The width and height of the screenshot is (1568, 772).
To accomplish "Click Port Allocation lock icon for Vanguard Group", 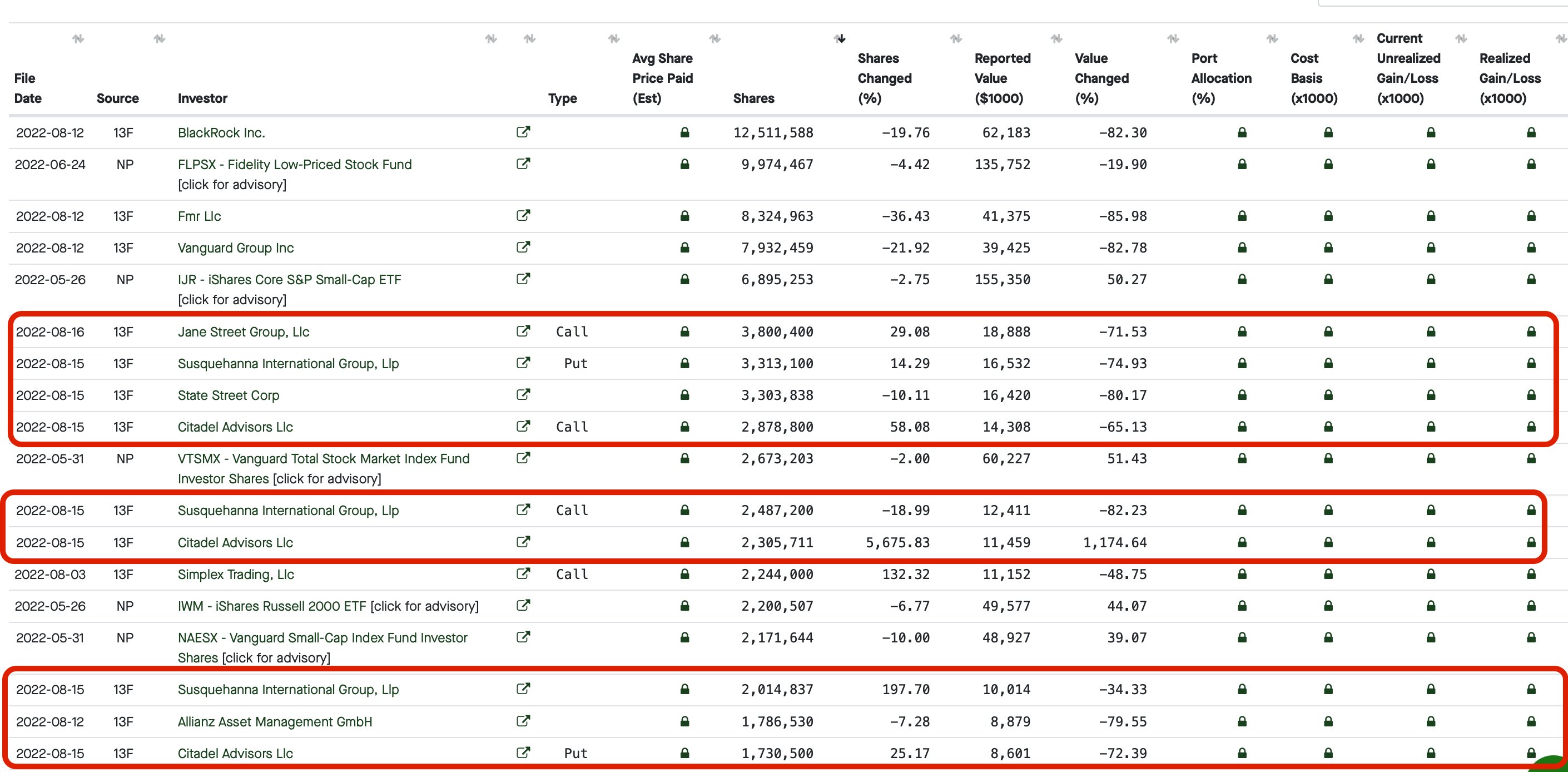I will [x=1242, y=248].
